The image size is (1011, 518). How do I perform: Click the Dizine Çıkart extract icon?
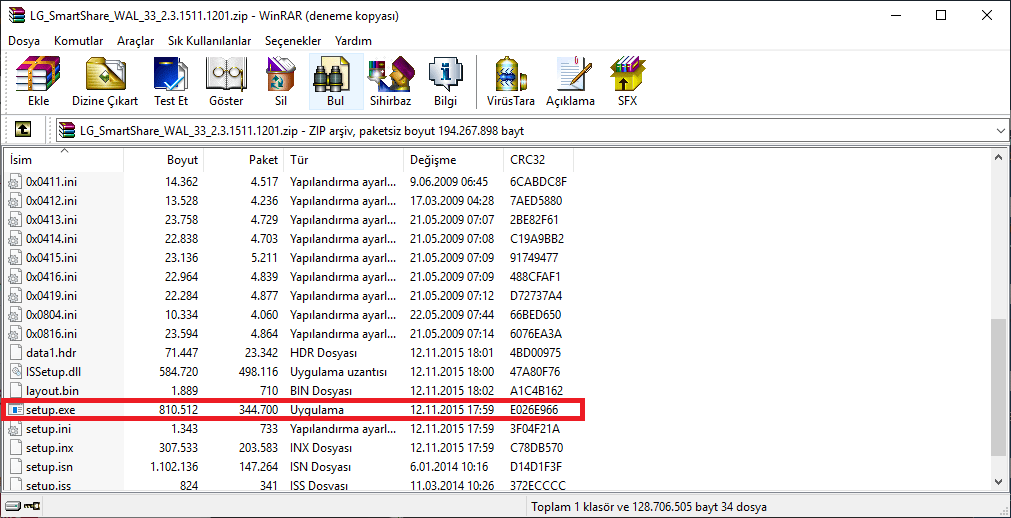coord(105,81)
